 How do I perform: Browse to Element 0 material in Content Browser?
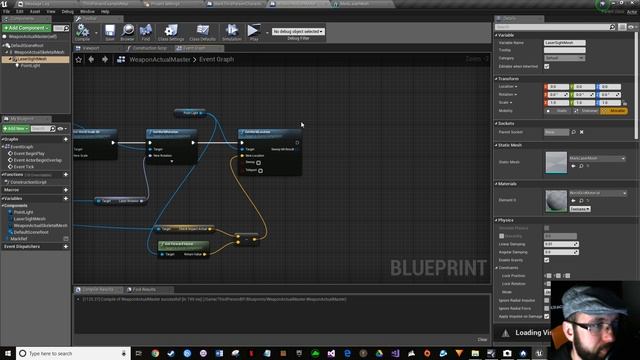(x=581, y=201)
